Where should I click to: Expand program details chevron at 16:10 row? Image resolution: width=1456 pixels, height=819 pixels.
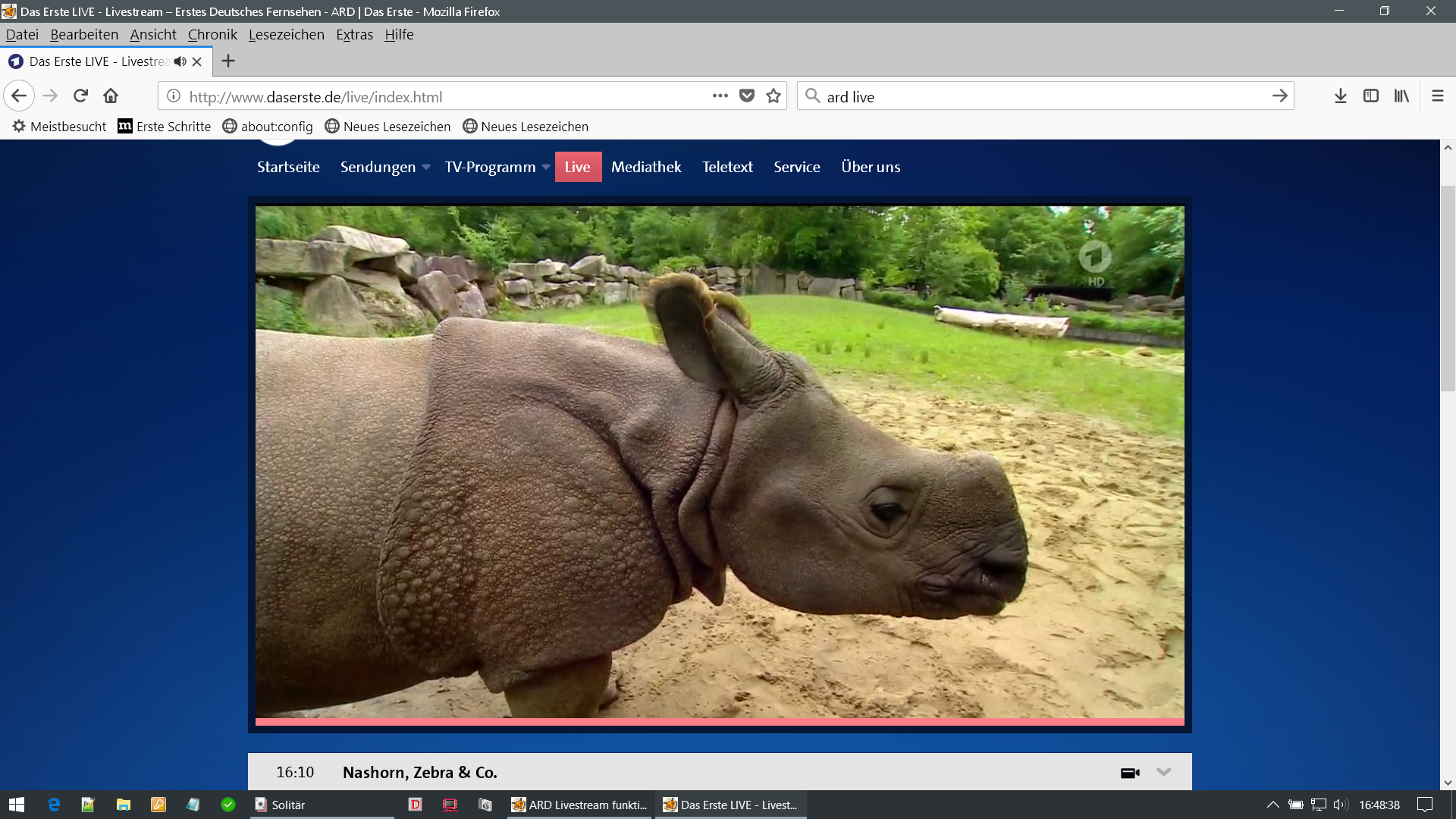(x=1164, y=772)
